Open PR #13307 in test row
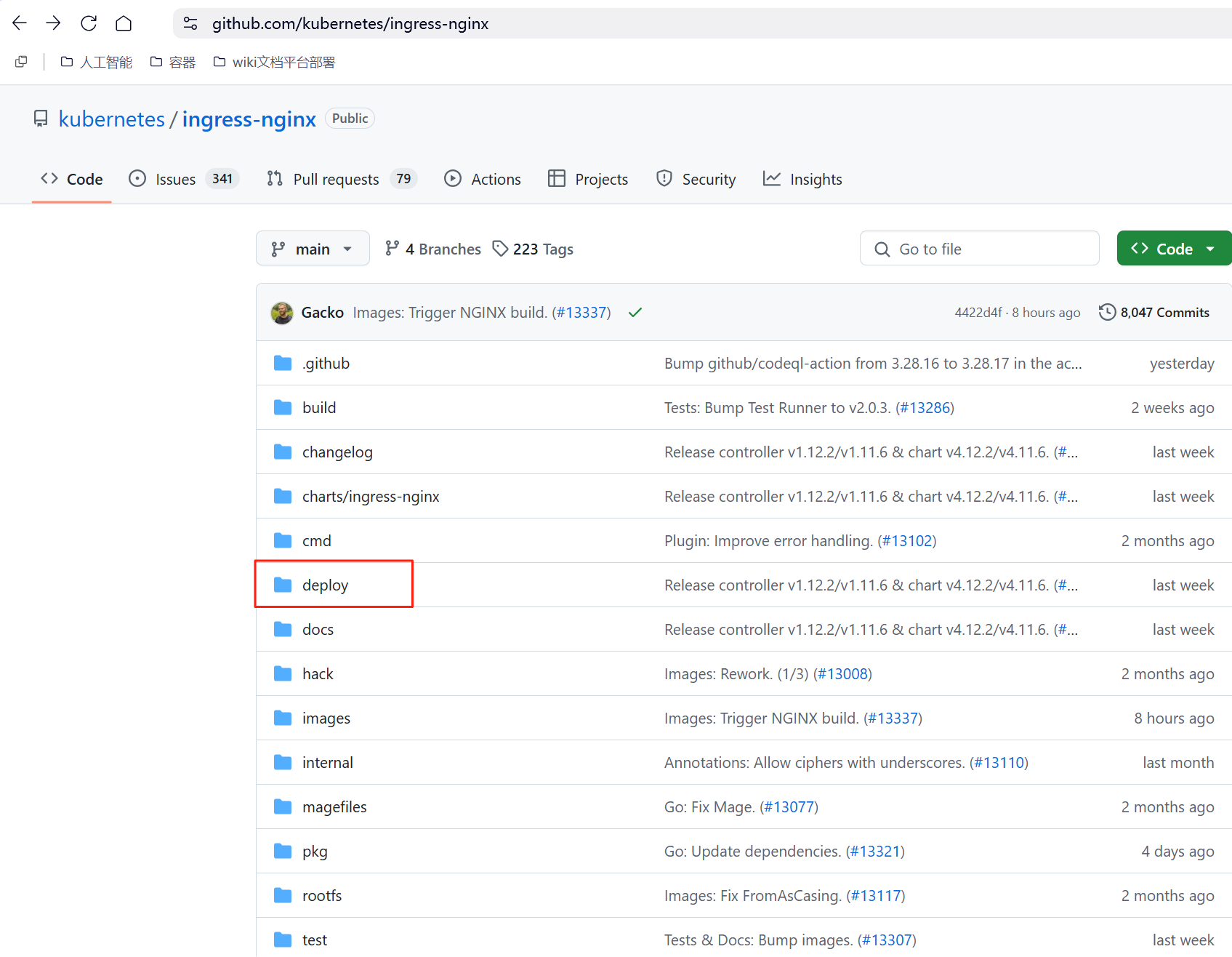Screen dimensions: 1232x957 (x=887, y=940)
